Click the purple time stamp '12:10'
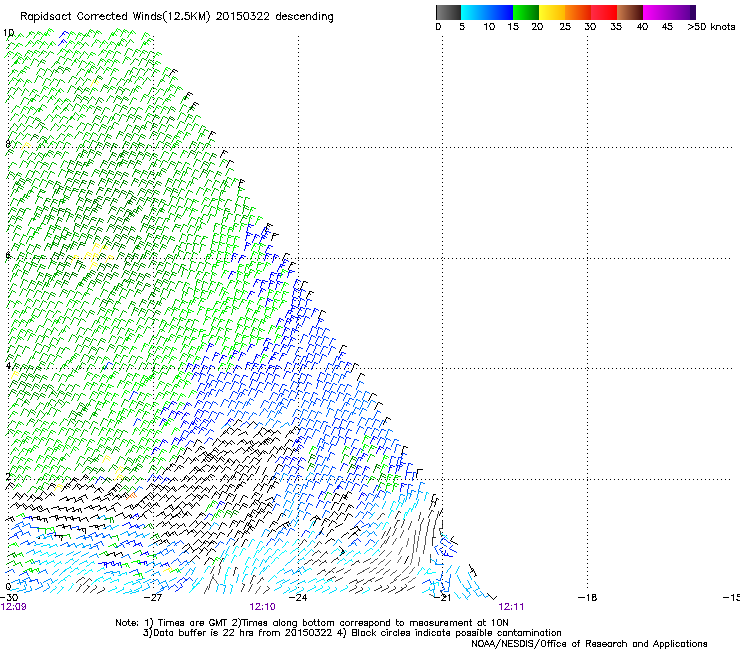The height and width of the screenshot is (650, 740). tap(262, 607)
